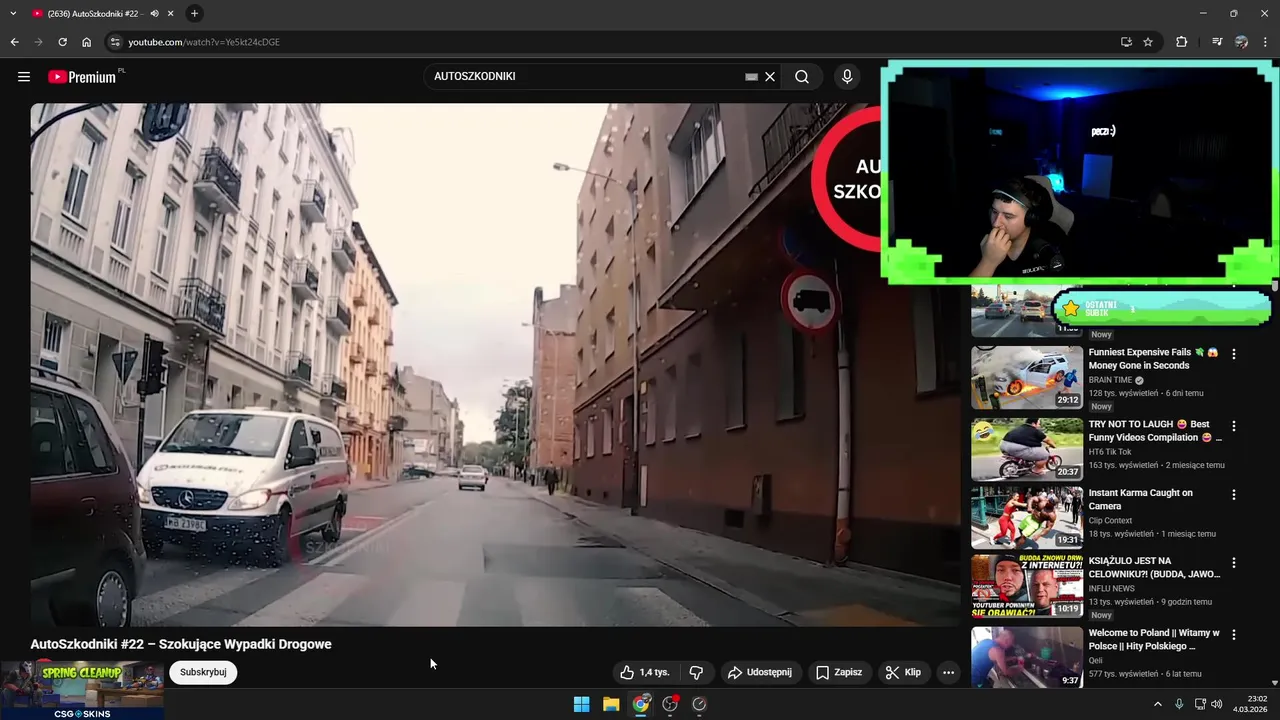Open TRY NOT TO LAUGH video thumbnail
This screenshot has height=720, width=1280.
point(1027,449)
